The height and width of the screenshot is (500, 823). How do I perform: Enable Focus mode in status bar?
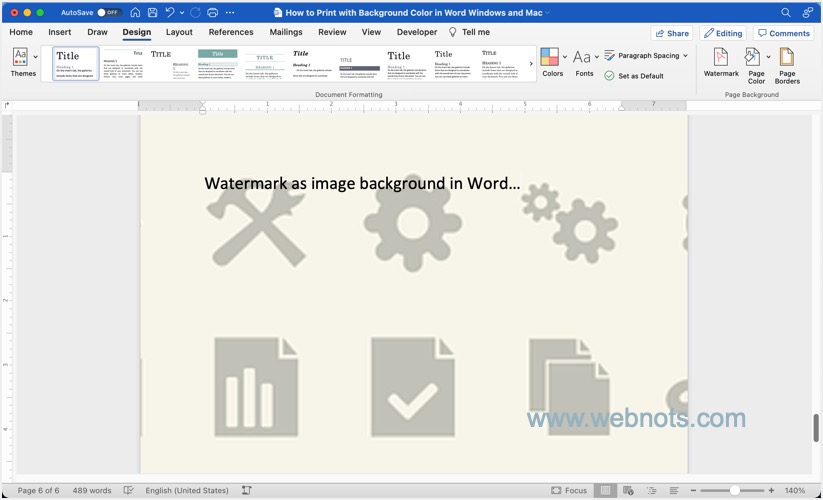tap(570, 491)
